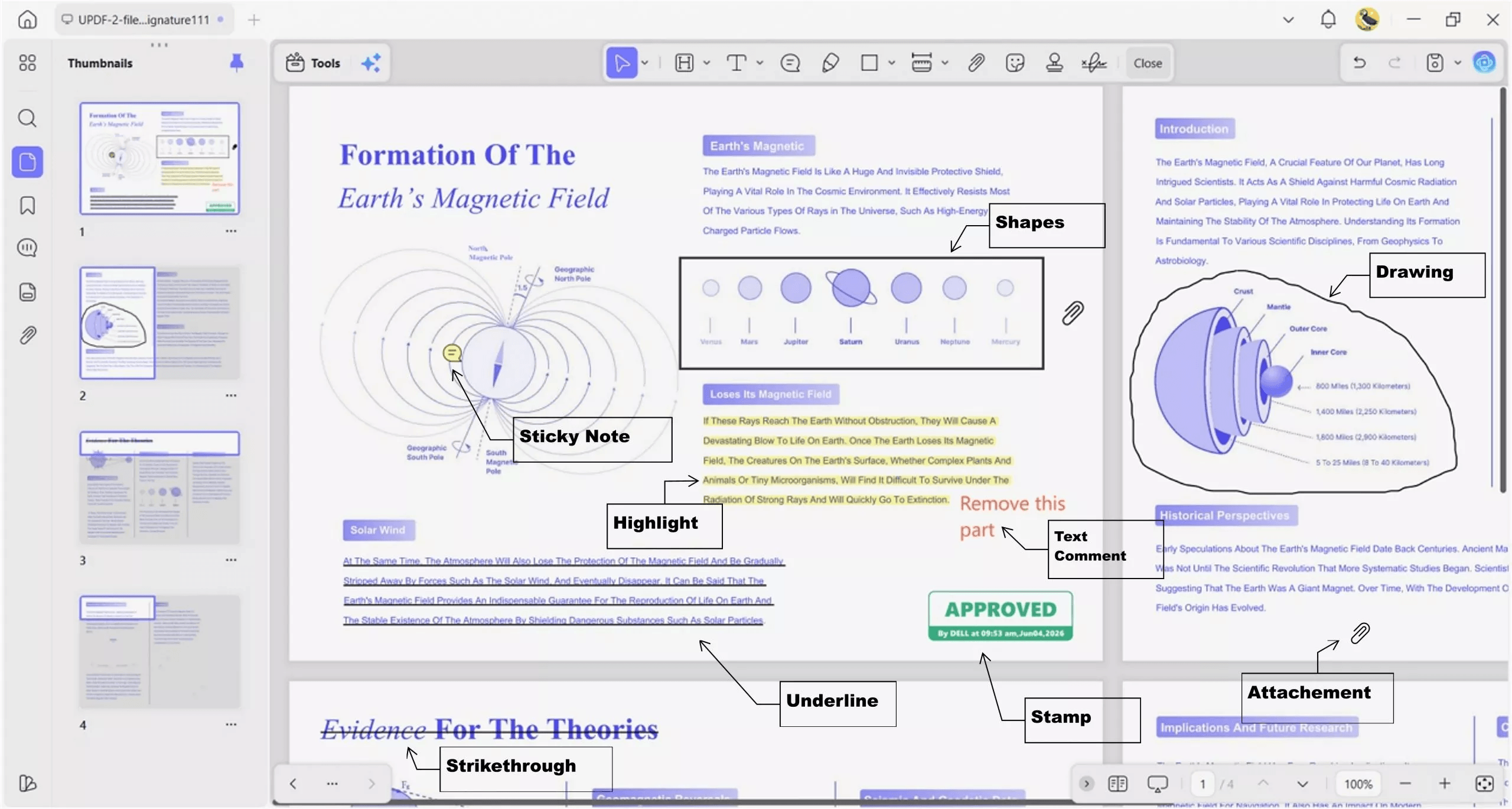This screenshot has height=809, width=1512.
Task: Switch to the UPDF-2-file...ignature111 tab
Action: [x=144, y=20]
